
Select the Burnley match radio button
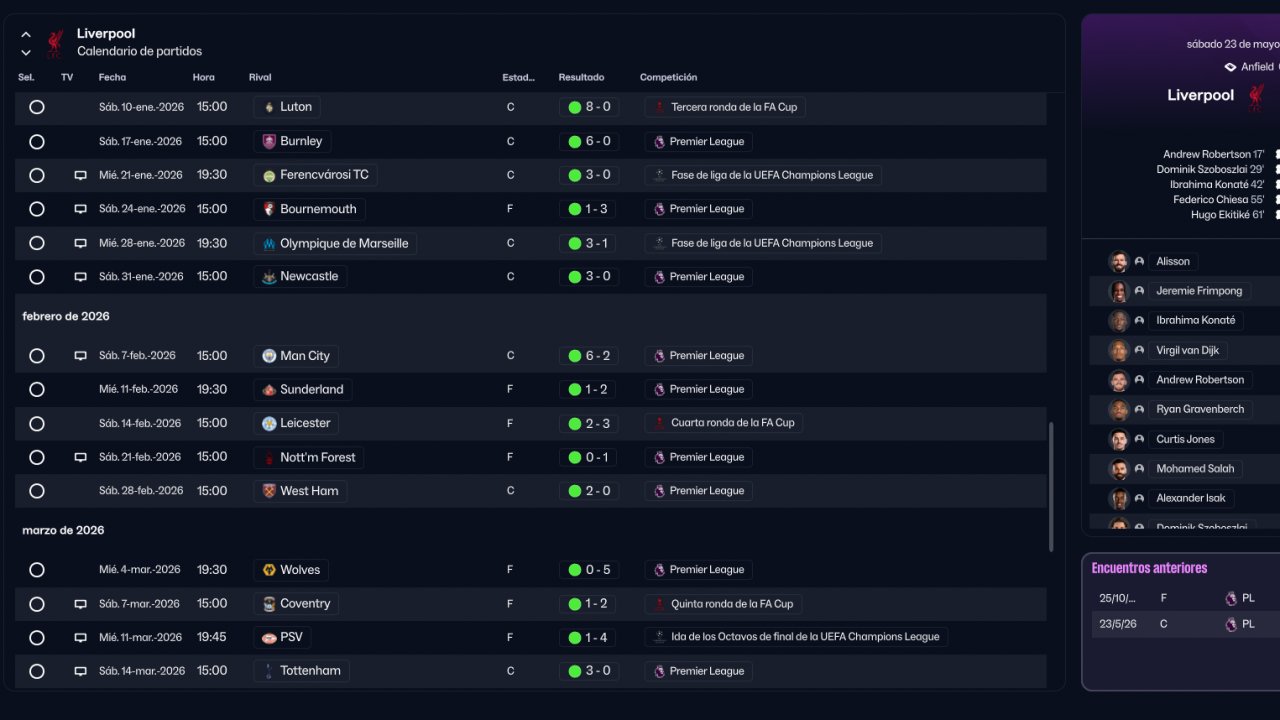click(x=37, y=141)
